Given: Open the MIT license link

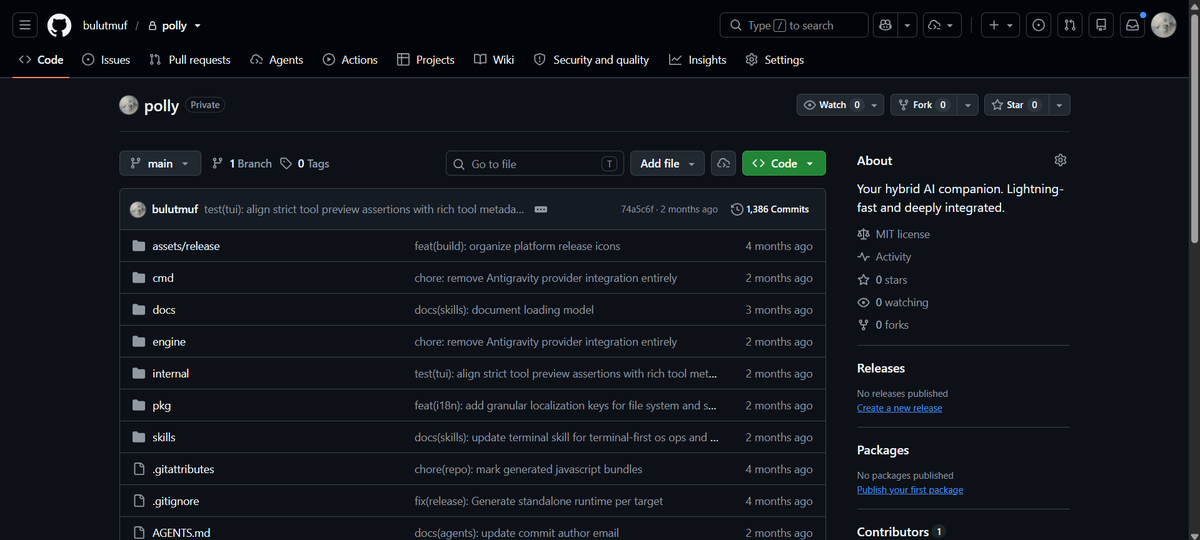Looking at the screenshot, I should [894, 234].
